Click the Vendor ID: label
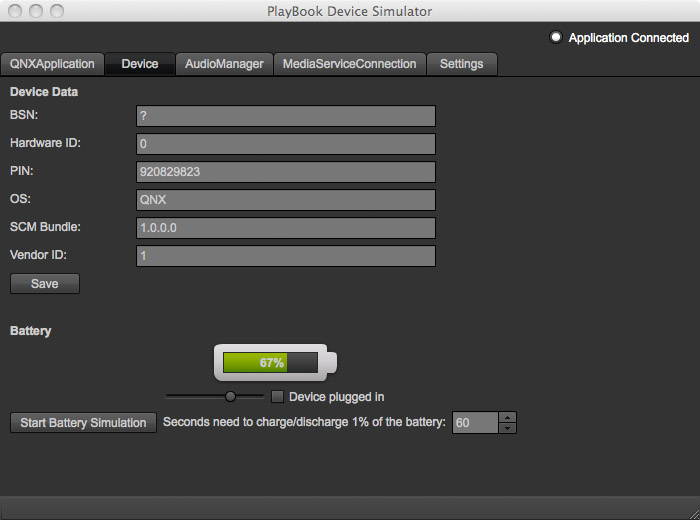Screen dimensions: 700x520 point(38,255)
